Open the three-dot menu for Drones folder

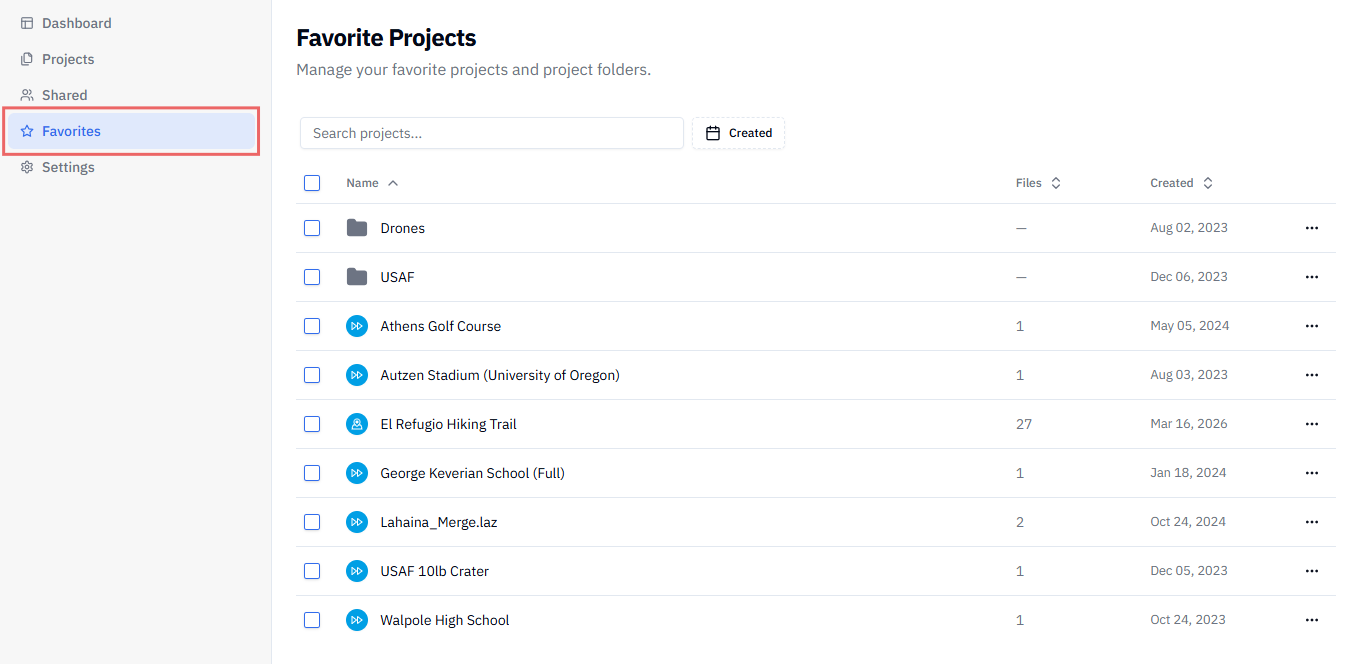click(1312, 228)
